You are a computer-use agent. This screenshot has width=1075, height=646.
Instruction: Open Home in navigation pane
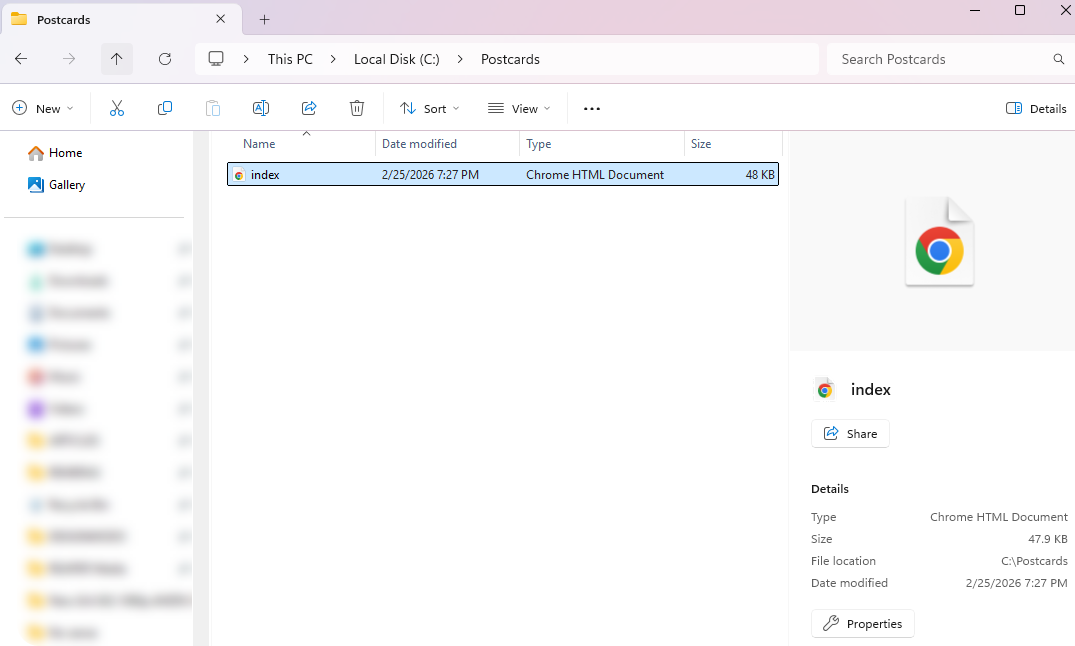click(55, 153)
